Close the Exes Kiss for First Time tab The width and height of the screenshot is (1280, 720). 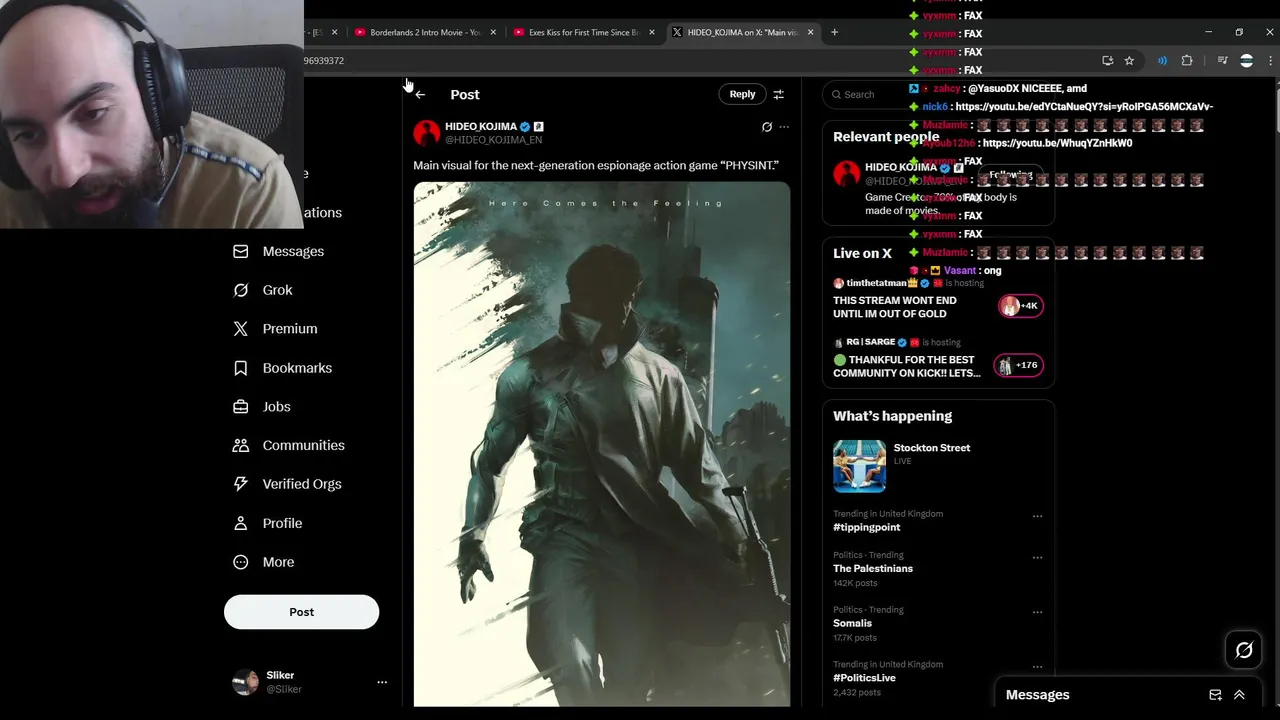(652, 32)
